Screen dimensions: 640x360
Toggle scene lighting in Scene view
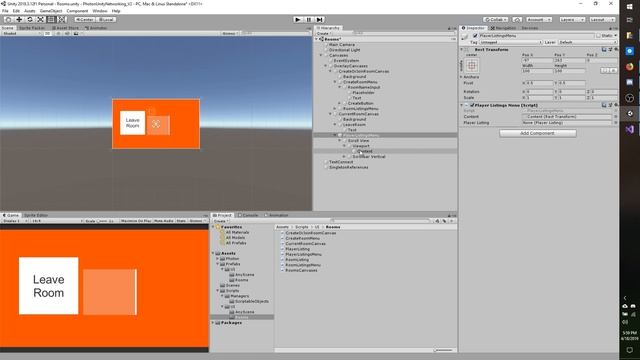click(58, 33)
